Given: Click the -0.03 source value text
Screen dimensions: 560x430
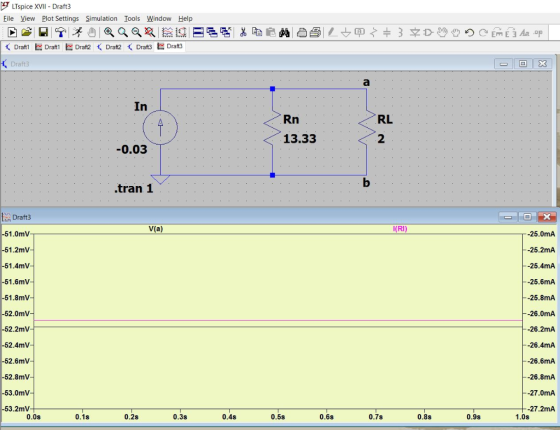Looking at the screenshot, I should coord(132,149).
